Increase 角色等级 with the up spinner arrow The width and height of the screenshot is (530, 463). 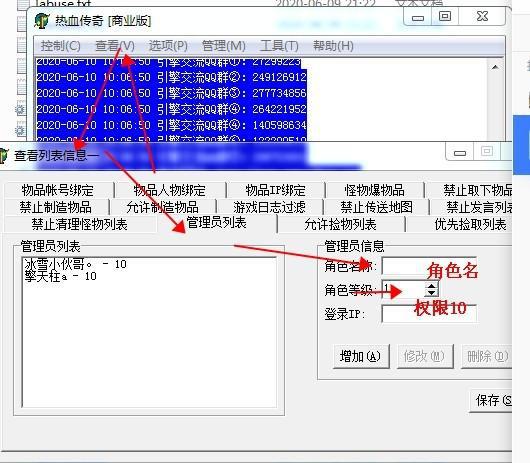coord(431,286)
